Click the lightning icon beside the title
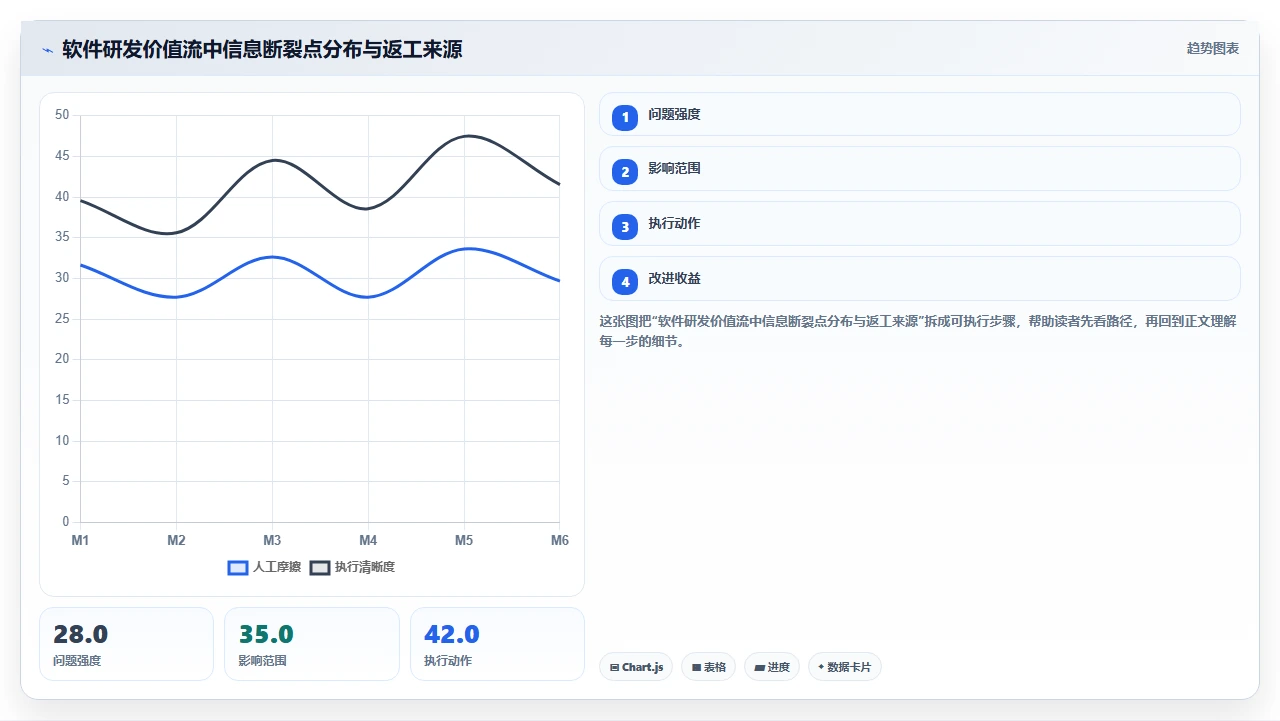The image size is (1280, 721). [47, 49]
